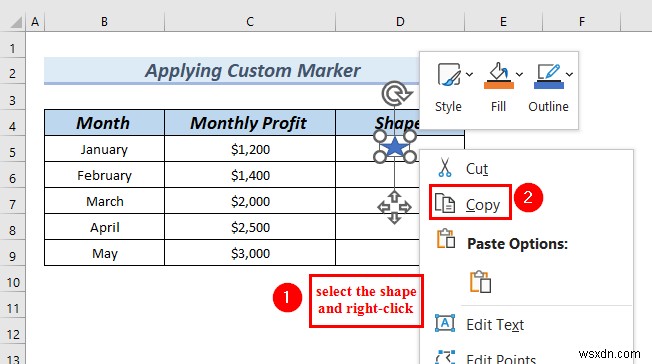The height and width of the screenshot is (364, 652).
Task: Click the scissors Cut icon
Action: coord(445,168)
